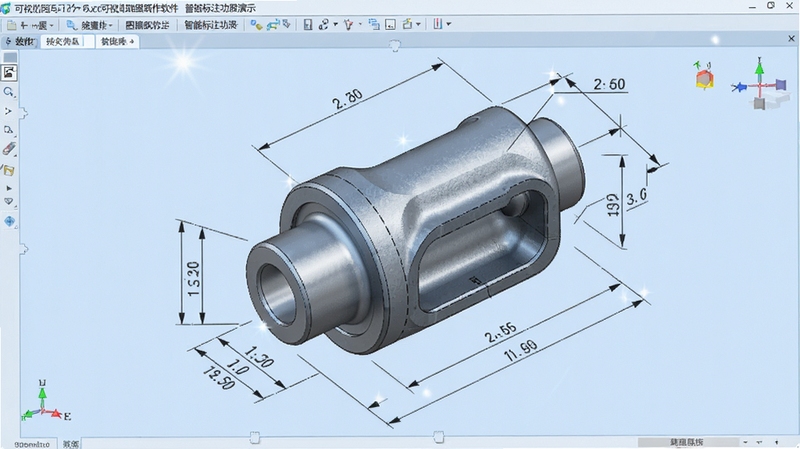Open the dropdown arrow after bottom-right status field
800x449 pixels.
click(745, 442)
